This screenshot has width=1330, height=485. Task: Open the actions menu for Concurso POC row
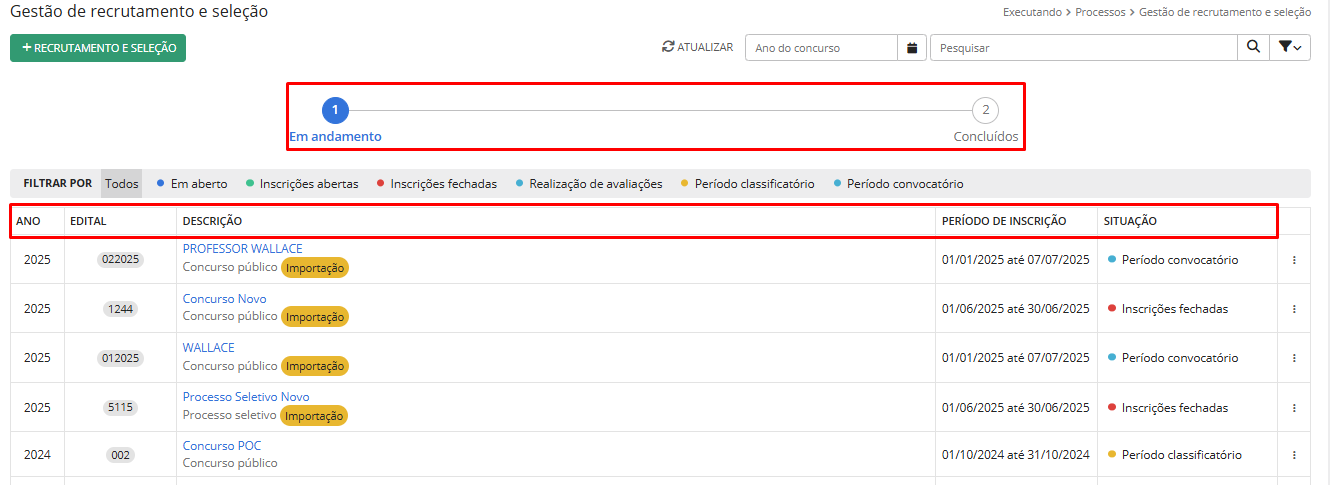[x=1294, y=455]
